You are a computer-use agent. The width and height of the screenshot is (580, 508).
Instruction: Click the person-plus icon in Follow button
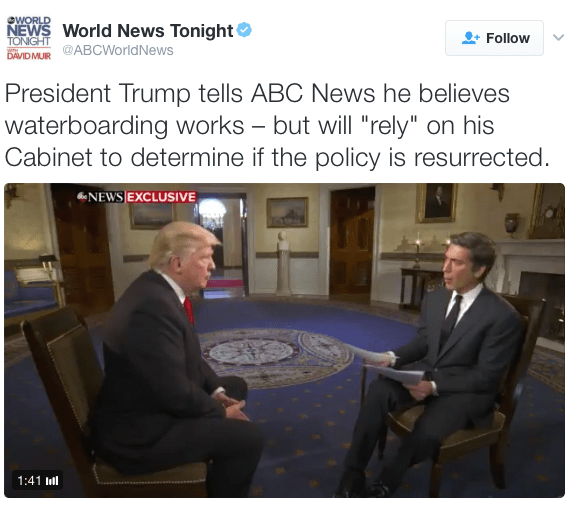pos(471,38)
